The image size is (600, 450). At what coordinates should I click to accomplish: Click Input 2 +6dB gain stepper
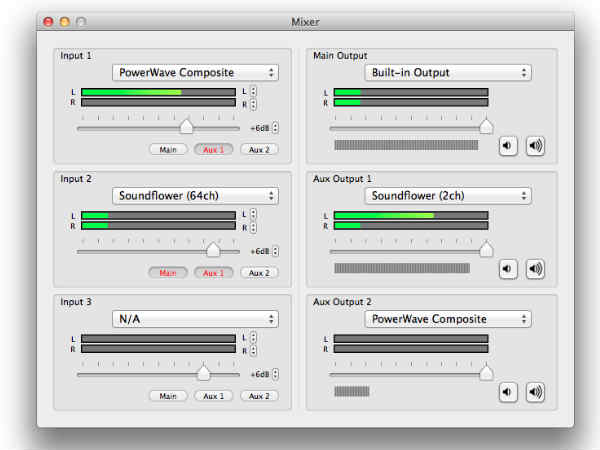coord(275,251)
